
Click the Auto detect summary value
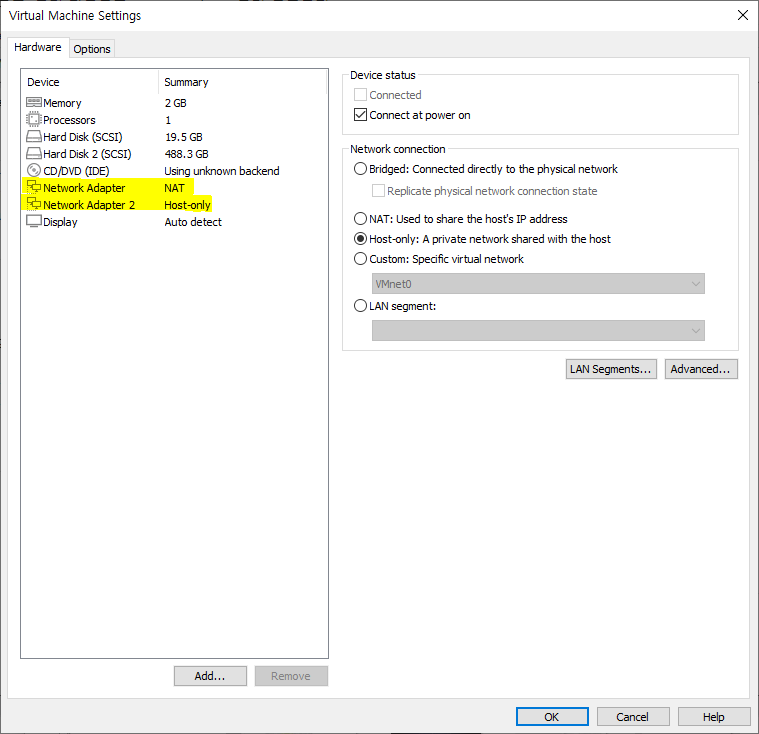193,222
